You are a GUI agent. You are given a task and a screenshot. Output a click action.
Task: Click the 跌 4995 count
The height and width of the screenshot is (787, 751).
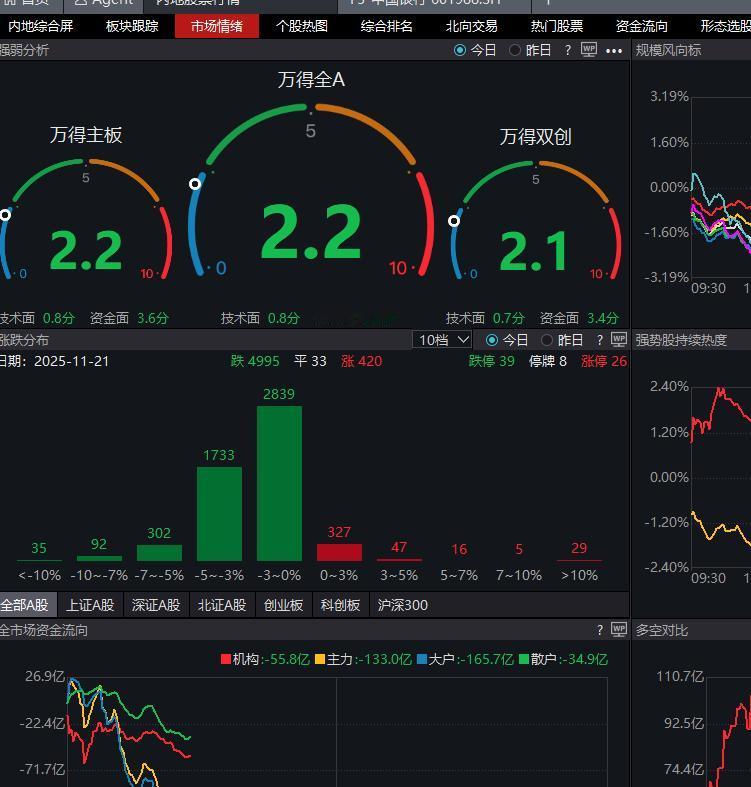(x=255, y=361)
